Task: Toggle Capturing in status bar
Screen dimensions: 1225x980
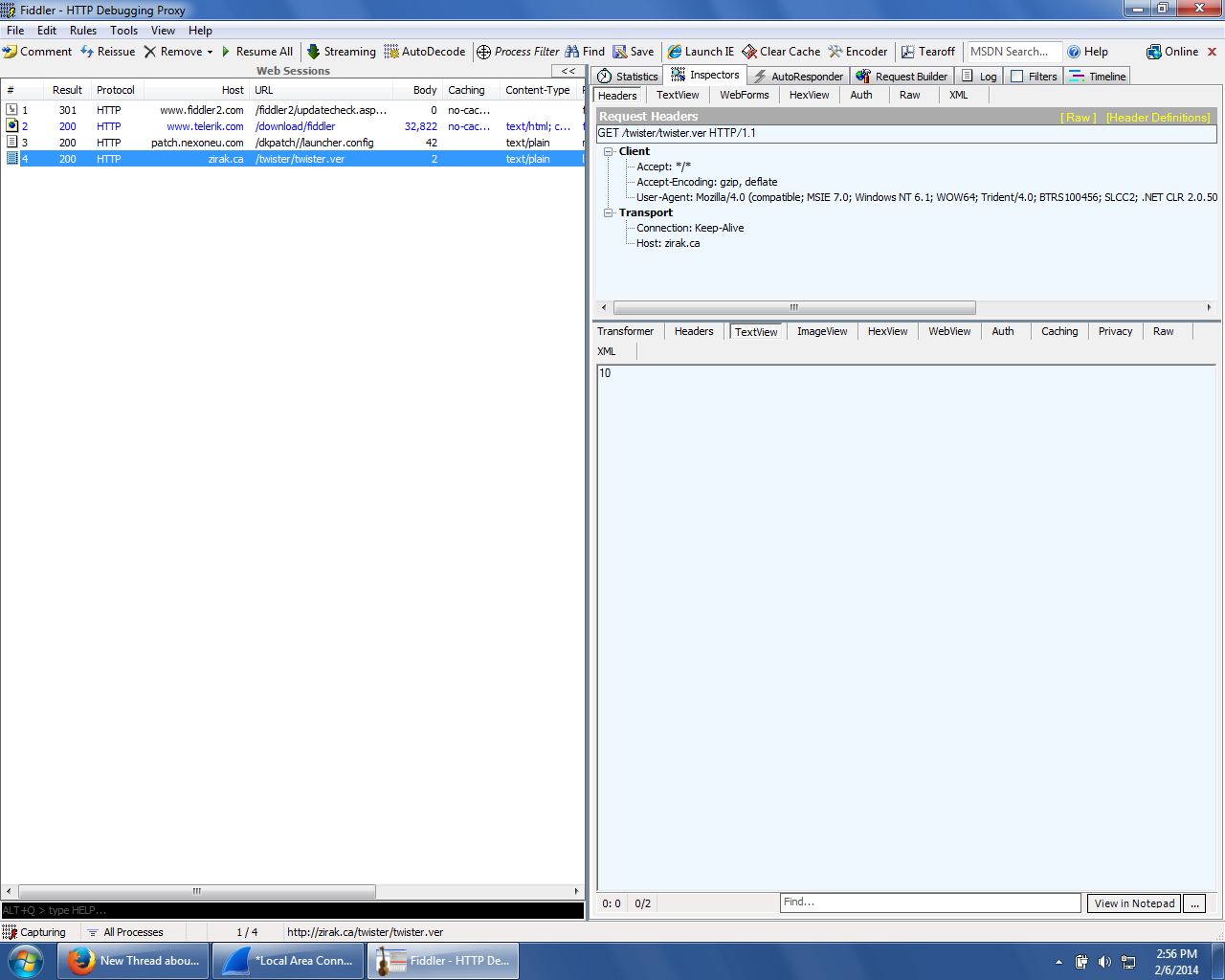Action: (34, 932)
